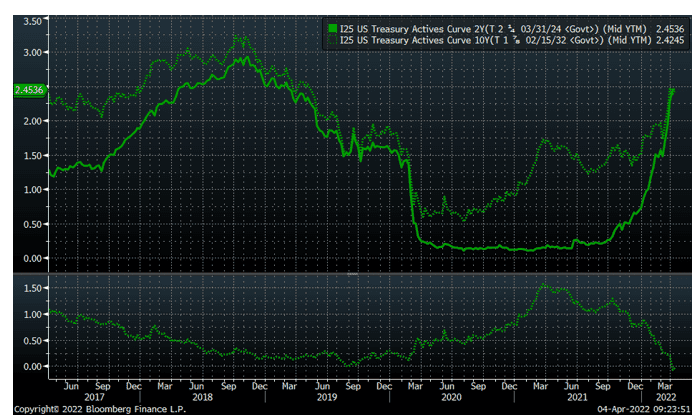Click the 0.00 label on lower spread panel
The width and height of the screenshot is (700, 419).
[31, 366]
